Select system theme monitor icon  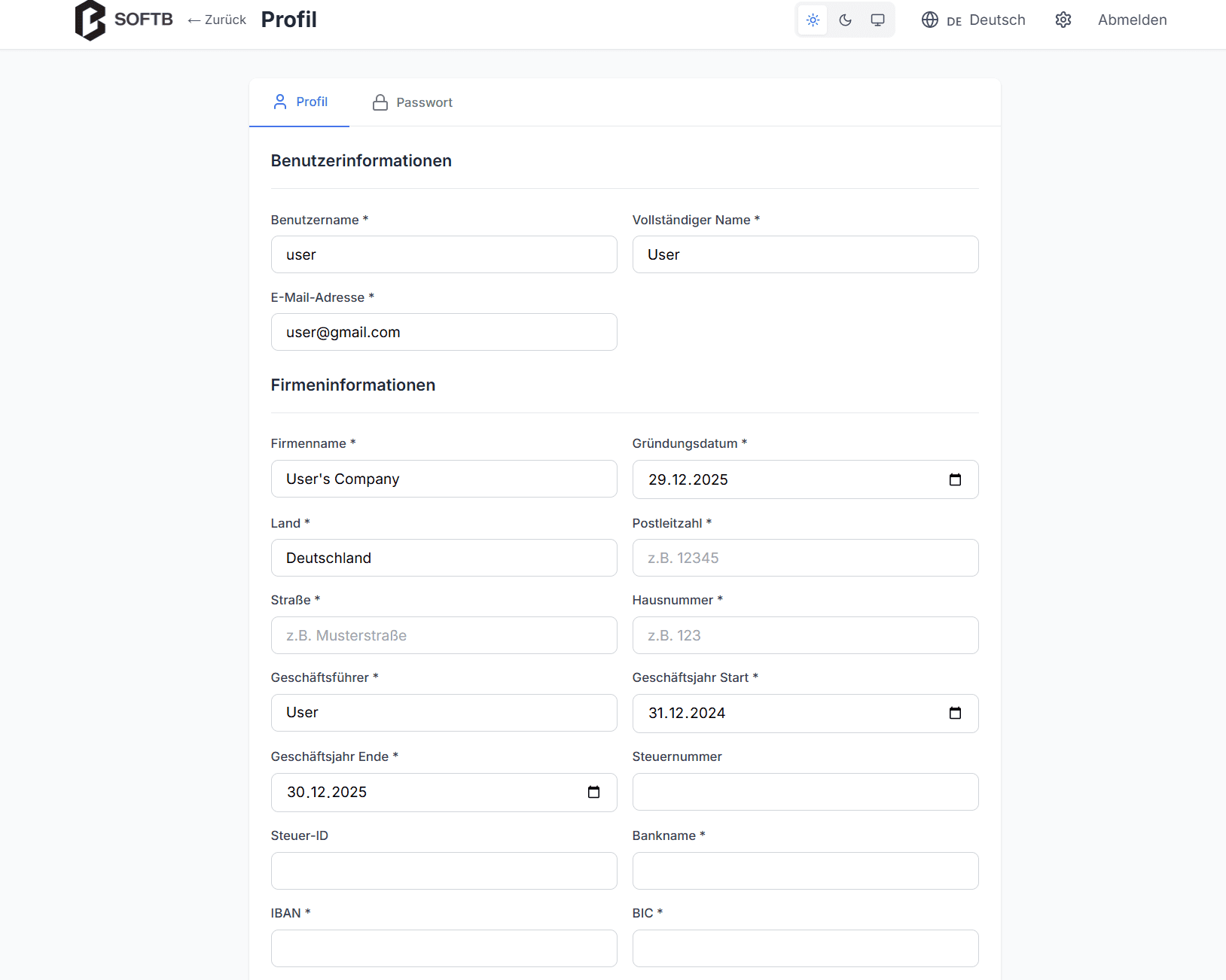pos(877,20)
